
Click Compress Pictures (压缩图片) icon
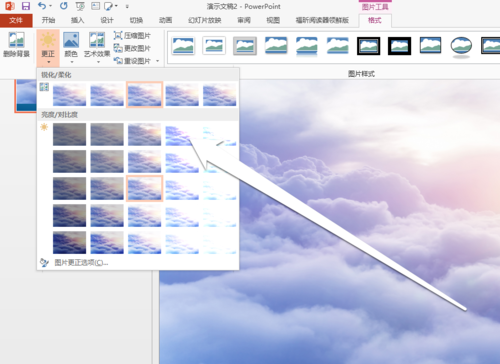[118, 35]
